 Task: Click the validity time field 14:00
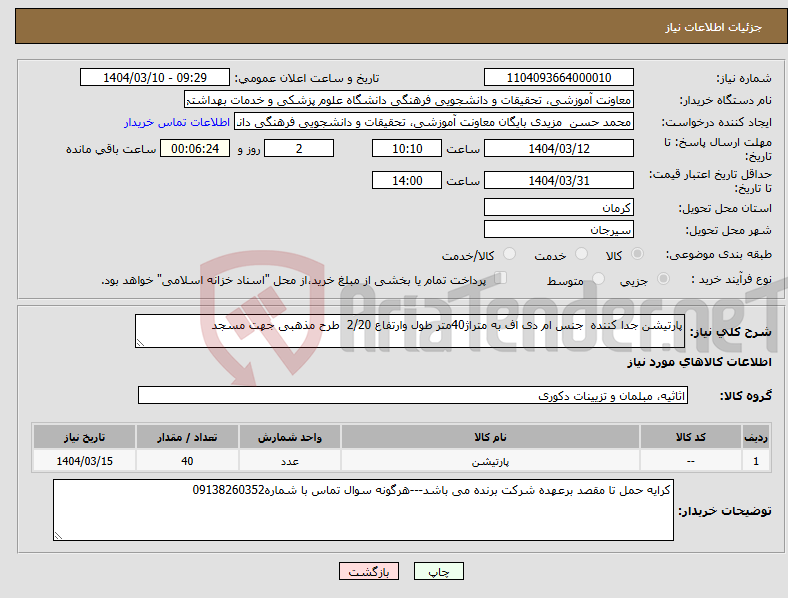(407, 180)
